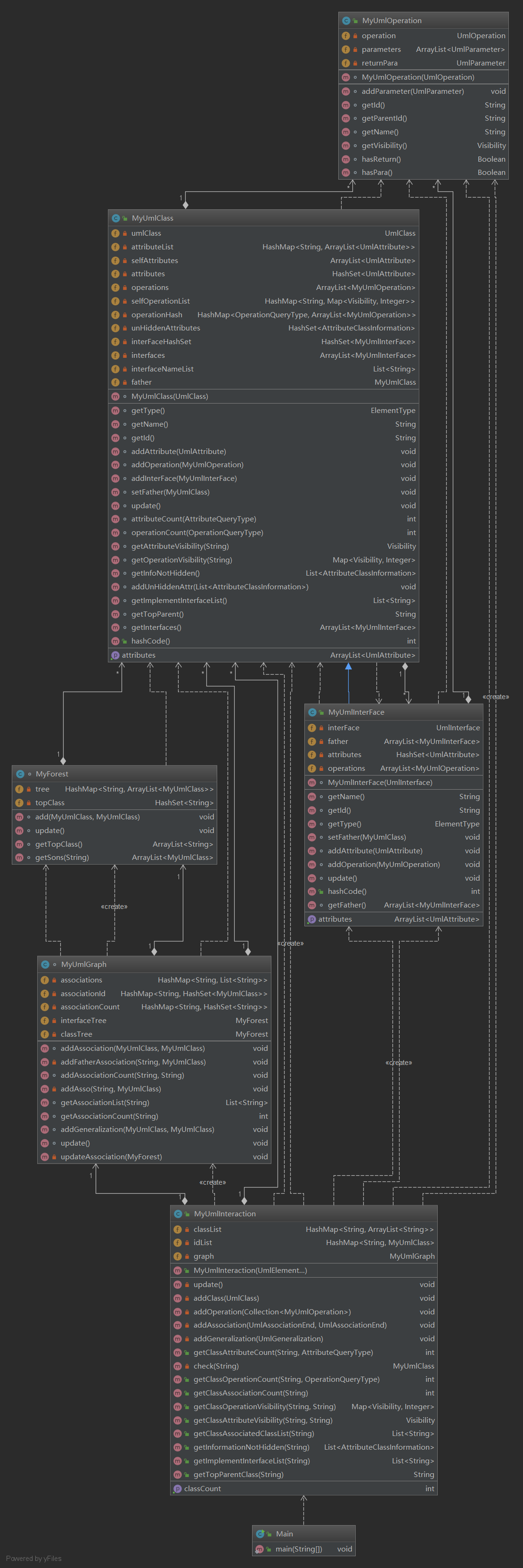Select the MyUmlClass(UmlClass) constructor

[x=263, y=396]
